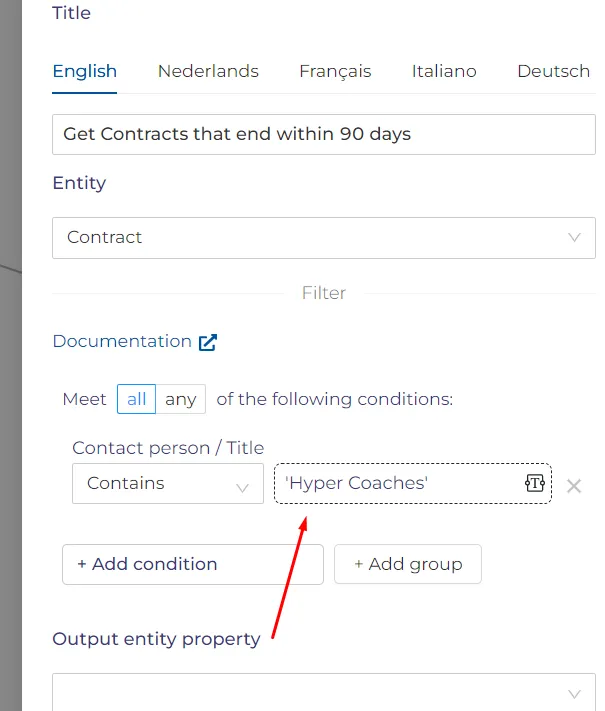
Task: Switch to the Nederlands tab
Action: [208, 72]
